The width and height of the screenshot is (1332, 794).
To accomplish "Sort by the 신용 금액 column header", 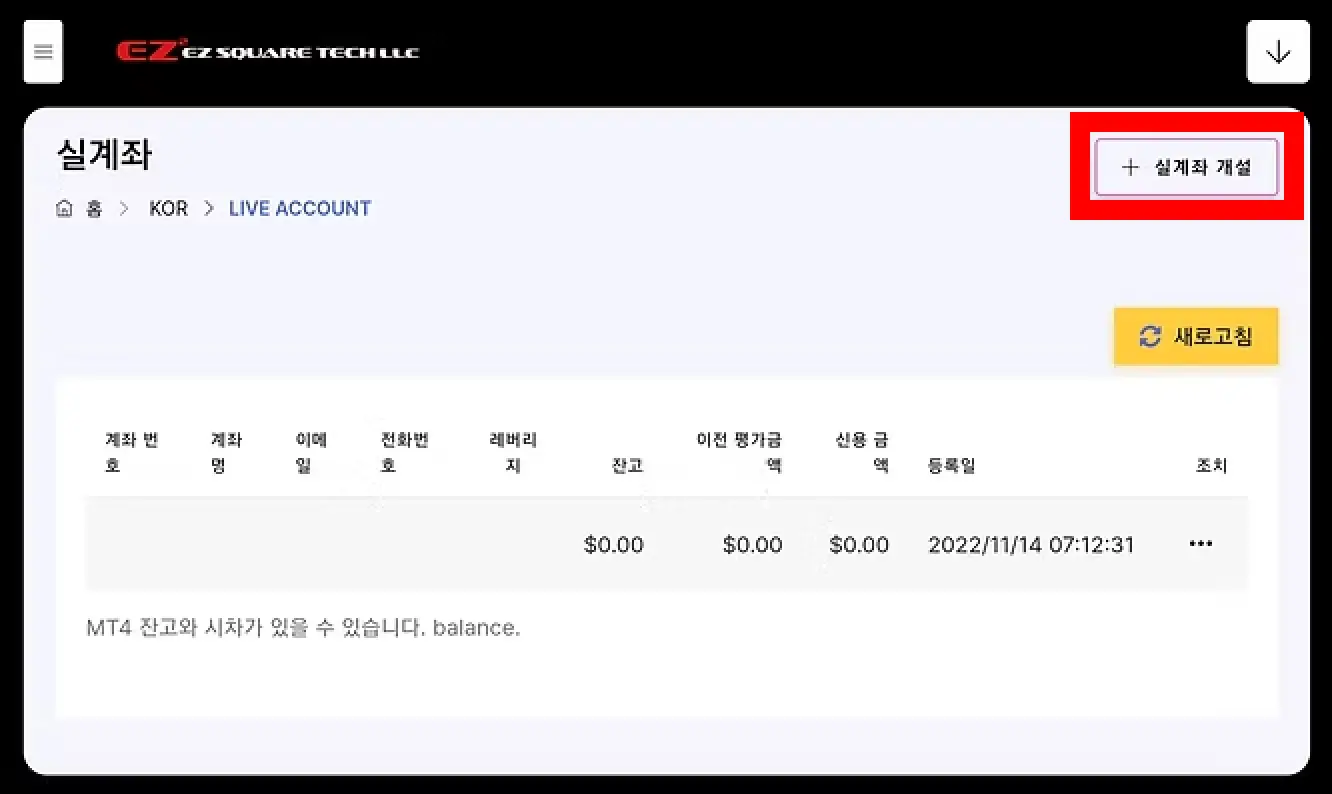I will (862, 453).
